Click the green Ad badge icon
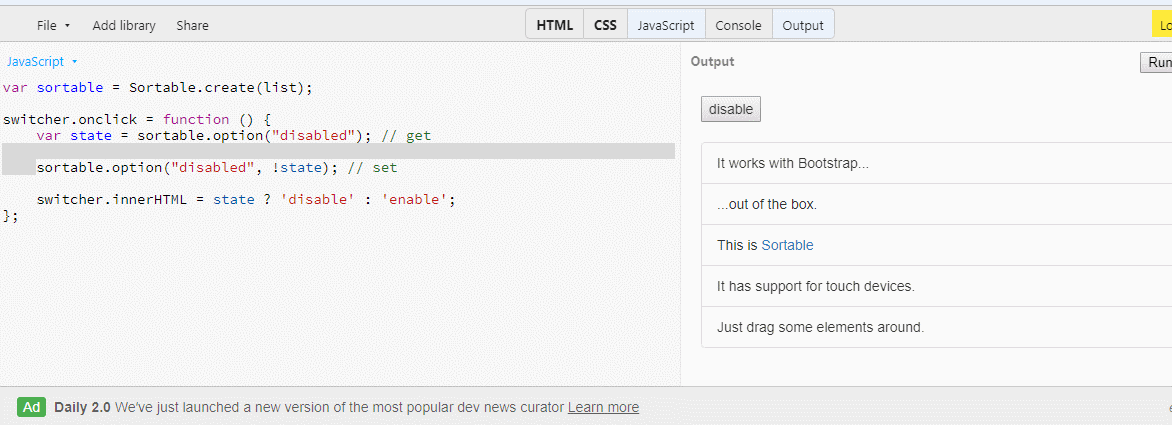Screen dimensions: 1172x425 click(x=32, y=407)
